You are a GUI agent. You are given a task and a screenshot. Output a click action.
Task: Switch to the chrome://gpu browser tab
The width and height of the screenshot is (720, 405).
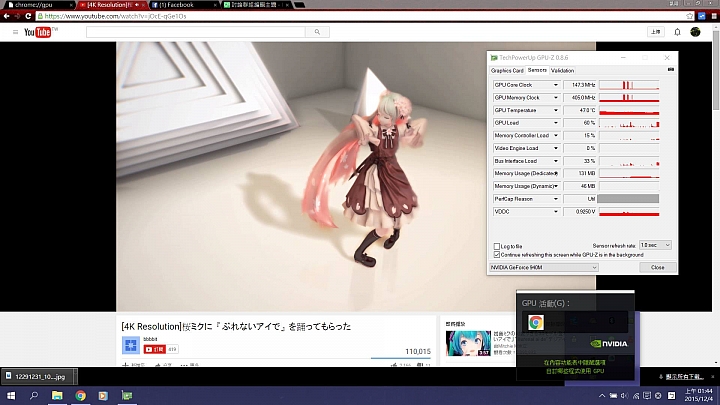tap(39, 5)
